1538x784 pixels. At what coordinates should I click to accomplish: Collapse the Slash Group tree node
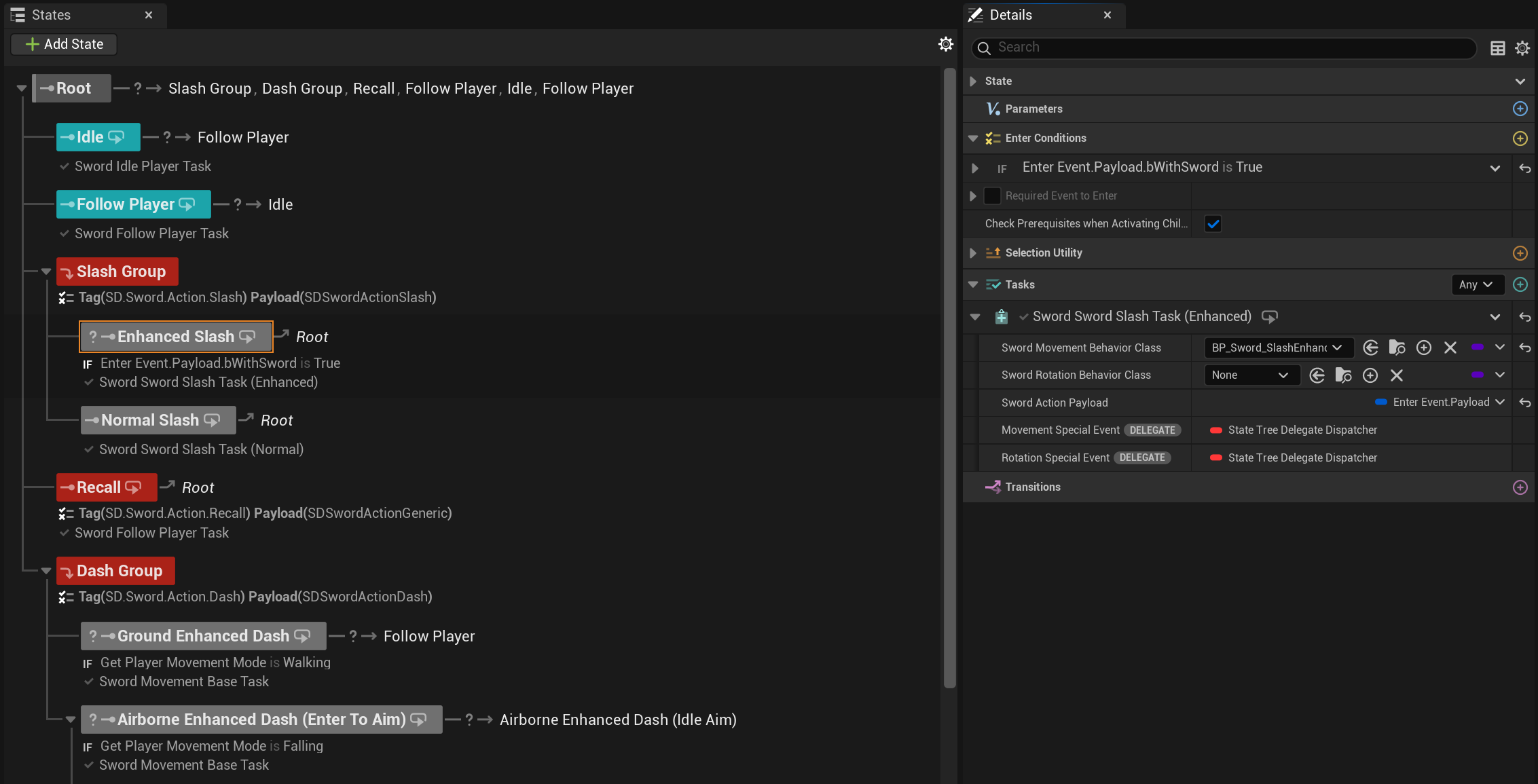pyautogui.click(x=46, y=272)
